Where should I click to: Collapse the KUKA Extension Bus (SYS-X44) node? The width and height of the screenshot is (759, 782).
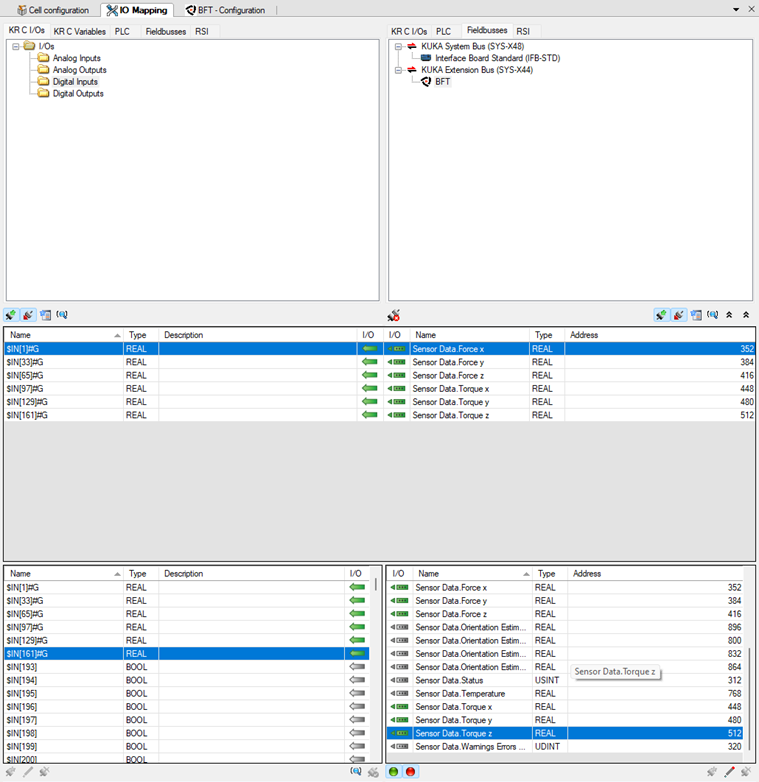click(398, 70)
